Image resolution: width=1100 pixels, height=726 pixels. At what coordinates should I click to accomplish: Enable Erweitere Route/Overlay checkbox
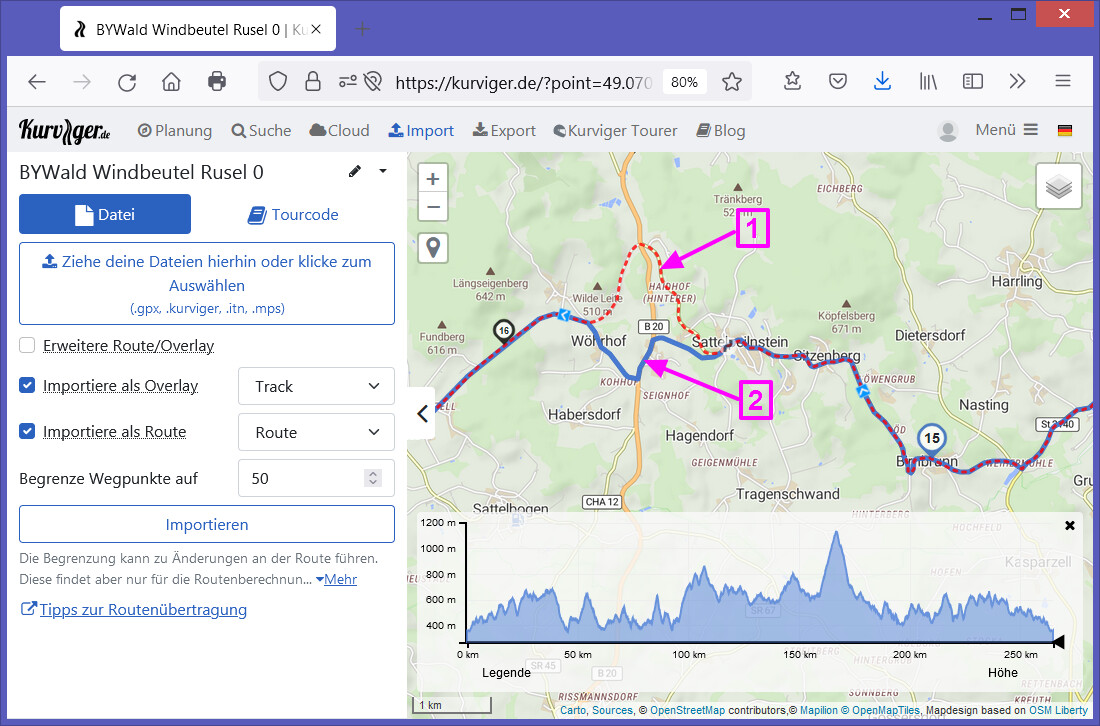(28, 346)
